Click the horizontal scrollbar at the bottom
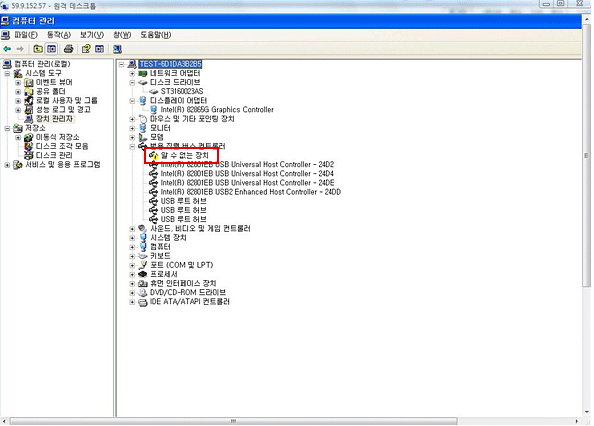594x426 pixels. pos(233,421)
